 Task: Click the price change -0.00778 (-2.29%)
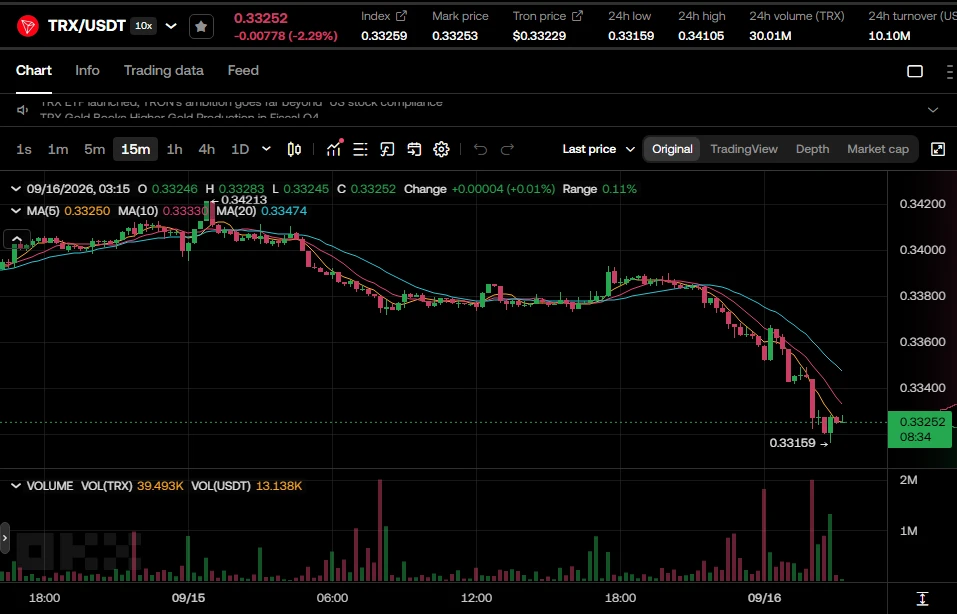[x=286, y=36]
